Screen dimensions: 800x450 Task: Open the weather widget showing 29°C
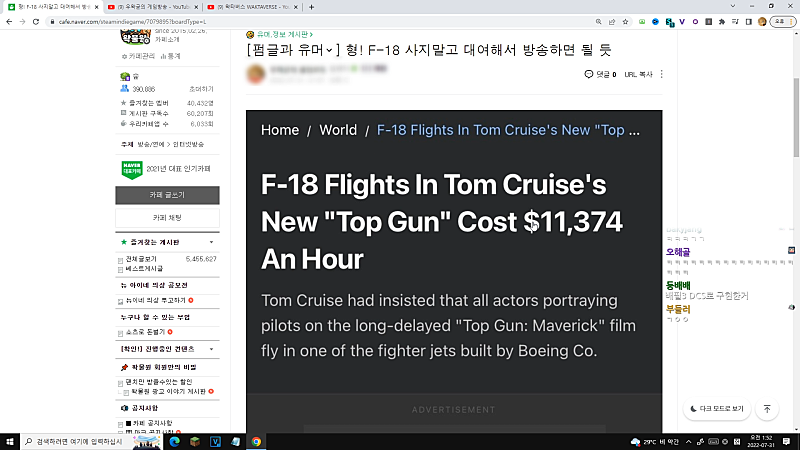click(655, 442)
